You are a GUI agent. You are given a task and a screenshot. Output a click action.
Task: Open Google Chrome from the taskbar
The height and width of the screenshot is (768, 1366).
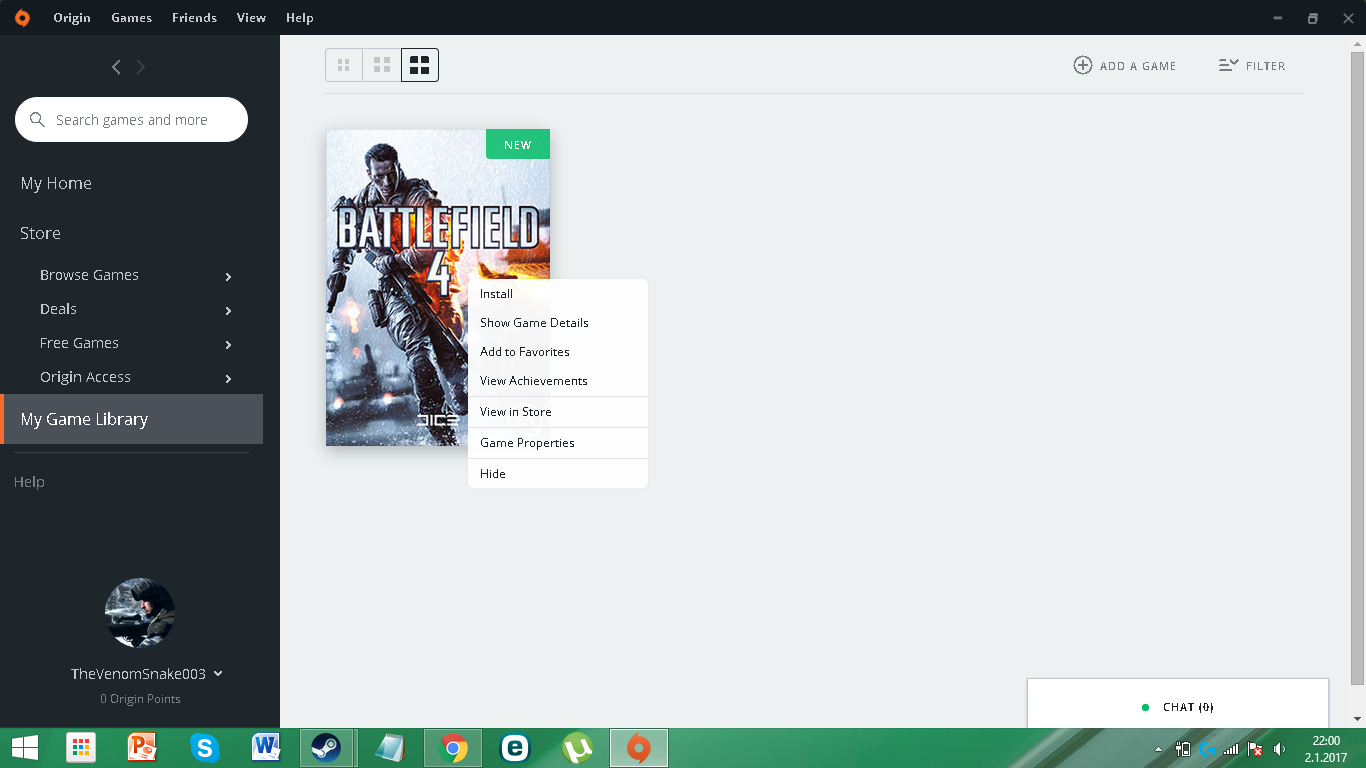[453, 748]
